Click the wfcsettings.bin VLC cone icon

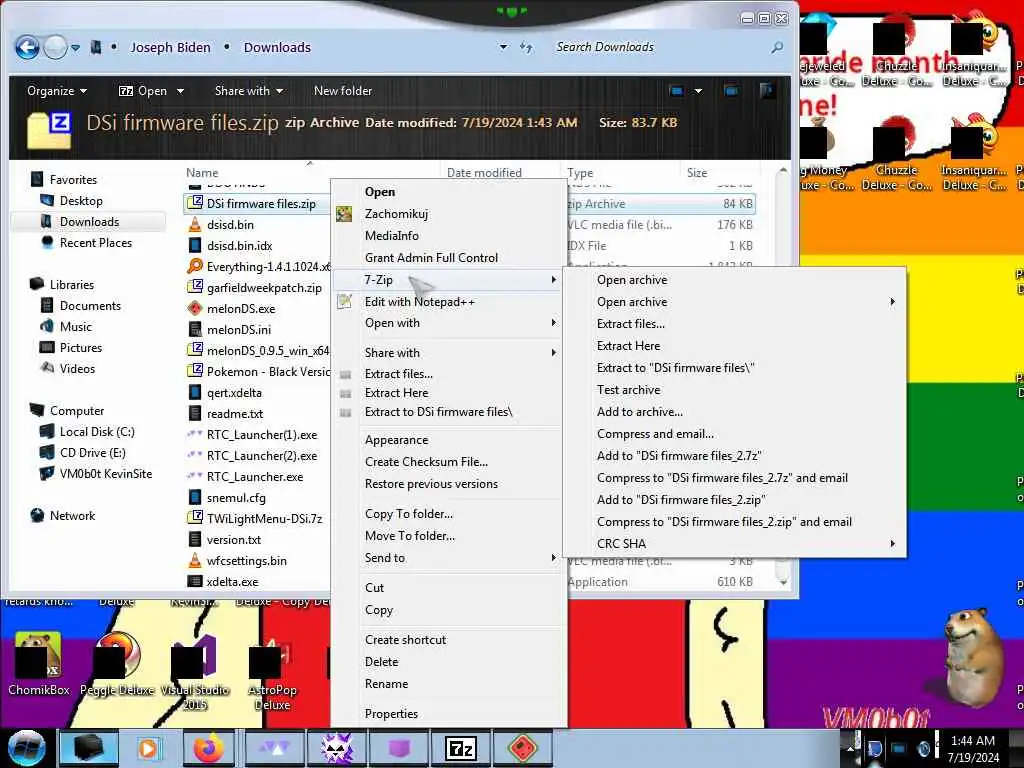(x=195, y=560)
